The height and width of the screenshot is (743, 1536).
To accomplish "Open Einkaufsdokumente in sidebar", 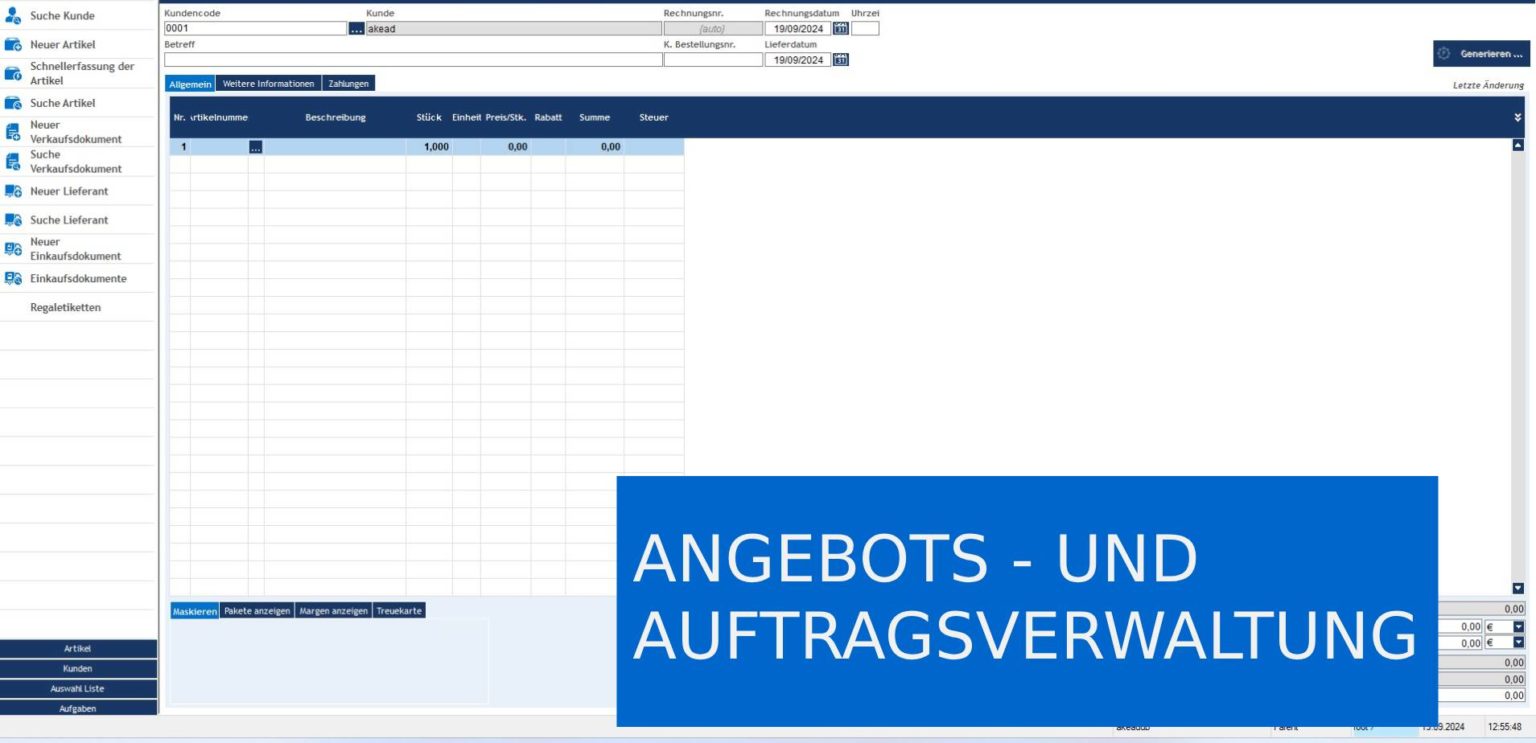I will click(78, 278).
